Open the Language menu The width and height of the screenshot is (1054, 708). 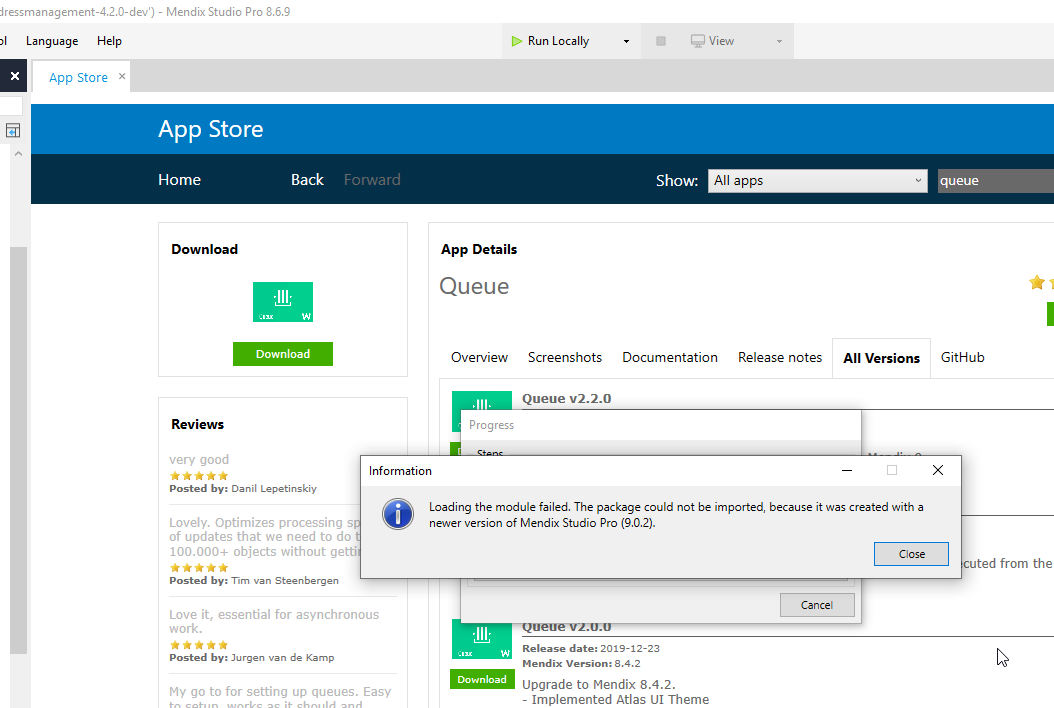coord(52,40)
